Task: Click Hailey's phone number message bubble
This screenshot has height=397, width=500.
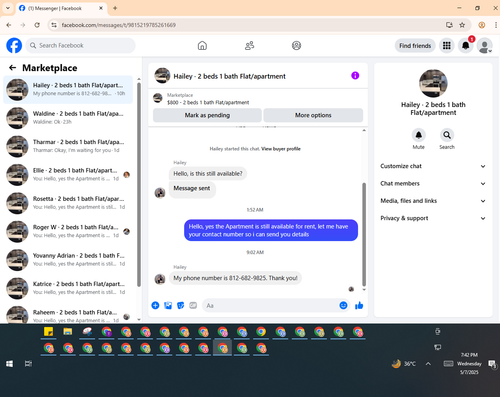Action: tap(235, 278)
